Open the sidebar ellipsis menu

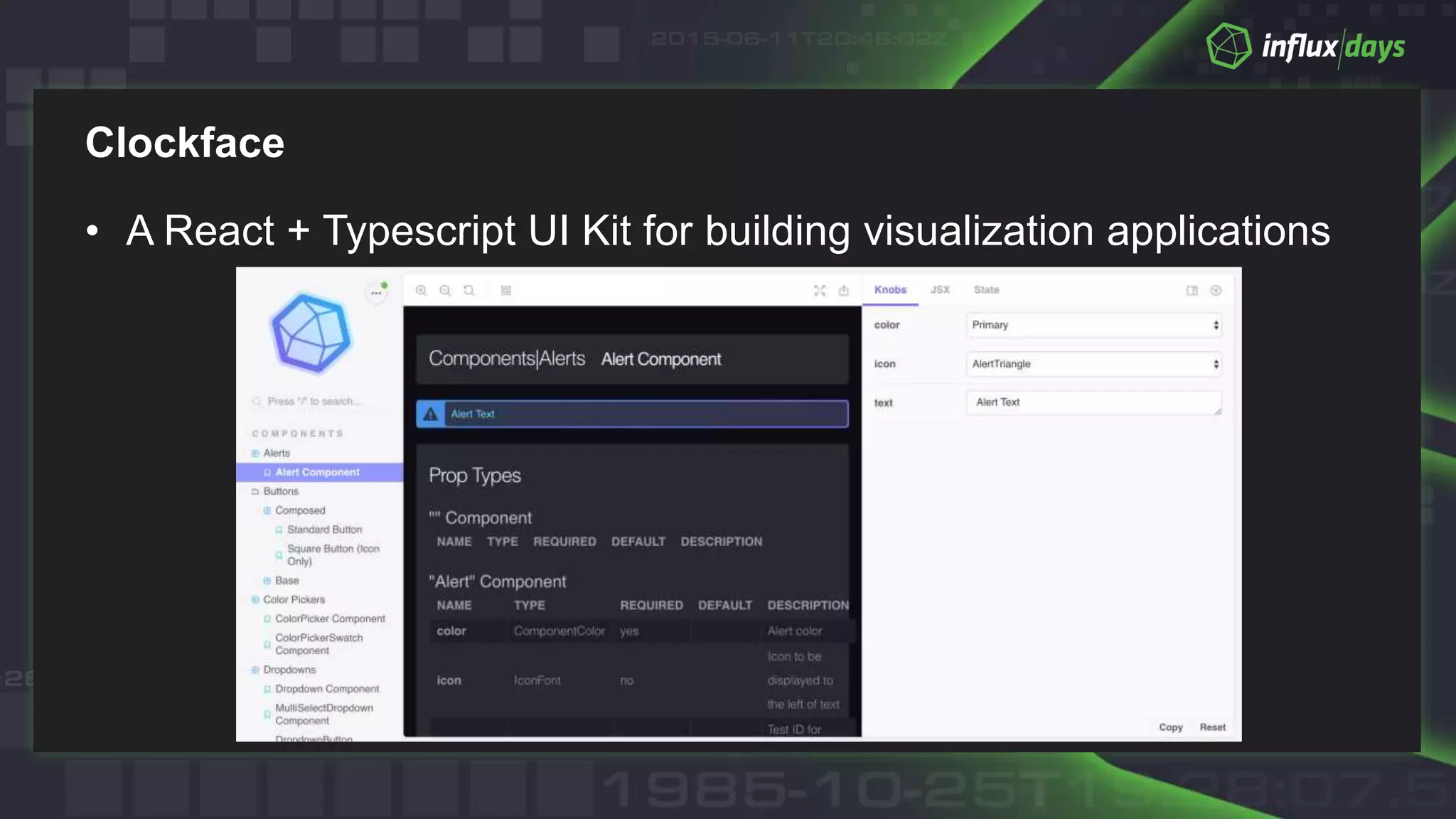tap(376, 292)
